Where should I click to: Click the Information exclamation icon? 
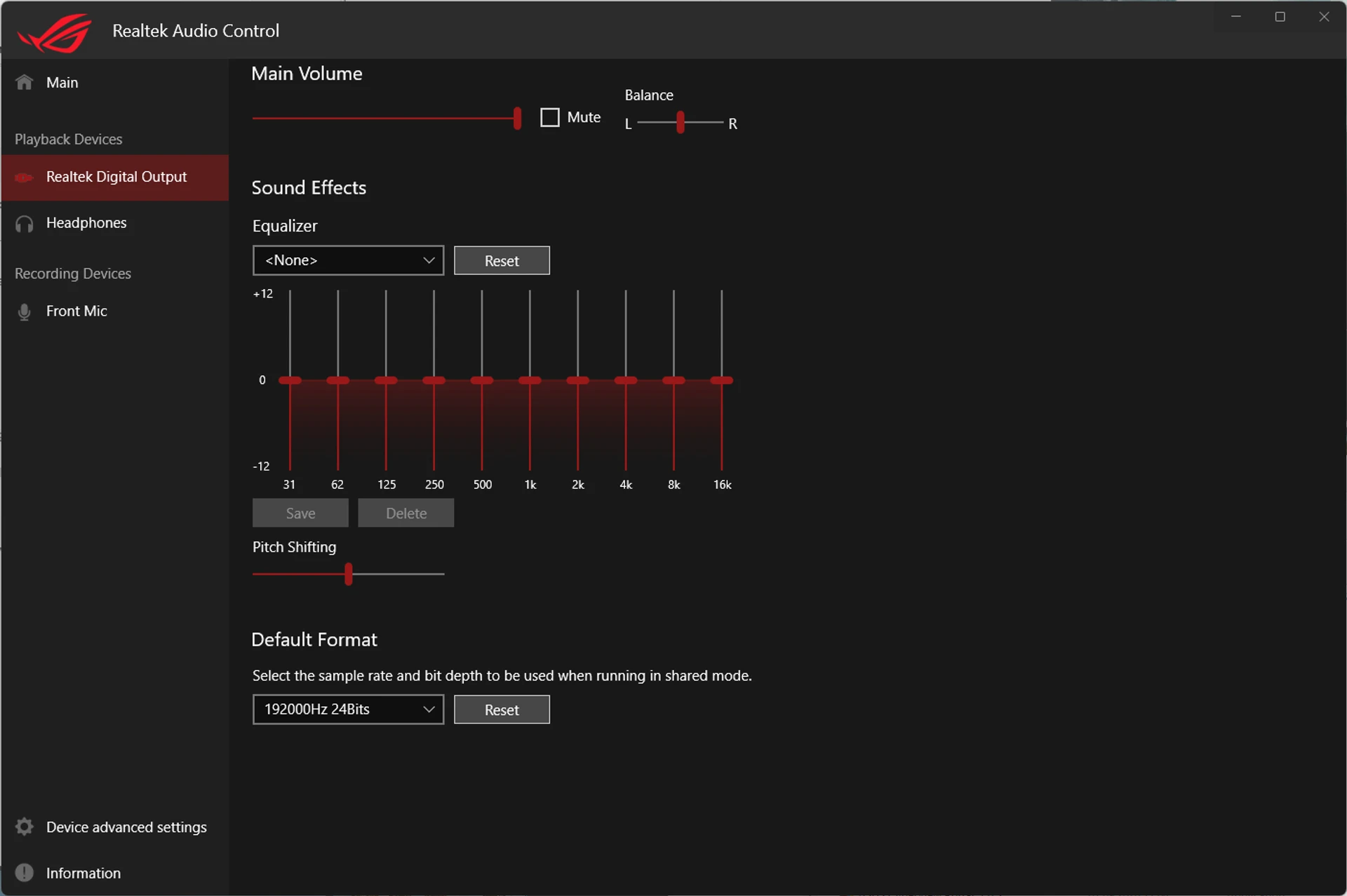point(25,872)
